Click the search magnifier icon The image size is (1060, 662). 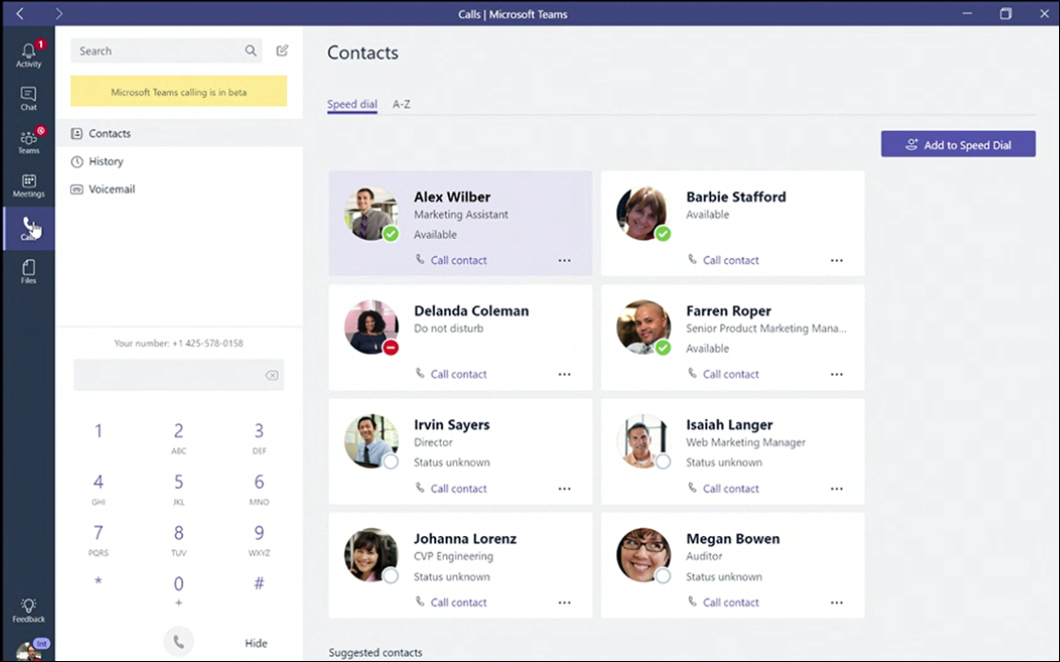(251, 51)
